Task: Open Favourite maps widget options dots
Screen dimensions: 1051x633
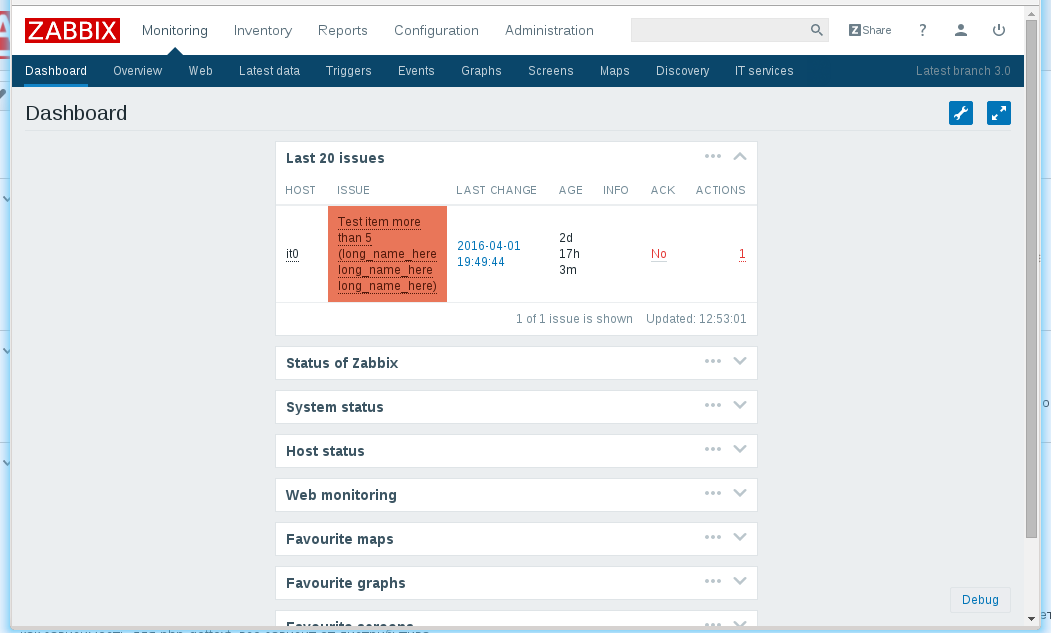Action: click(713, 537)
